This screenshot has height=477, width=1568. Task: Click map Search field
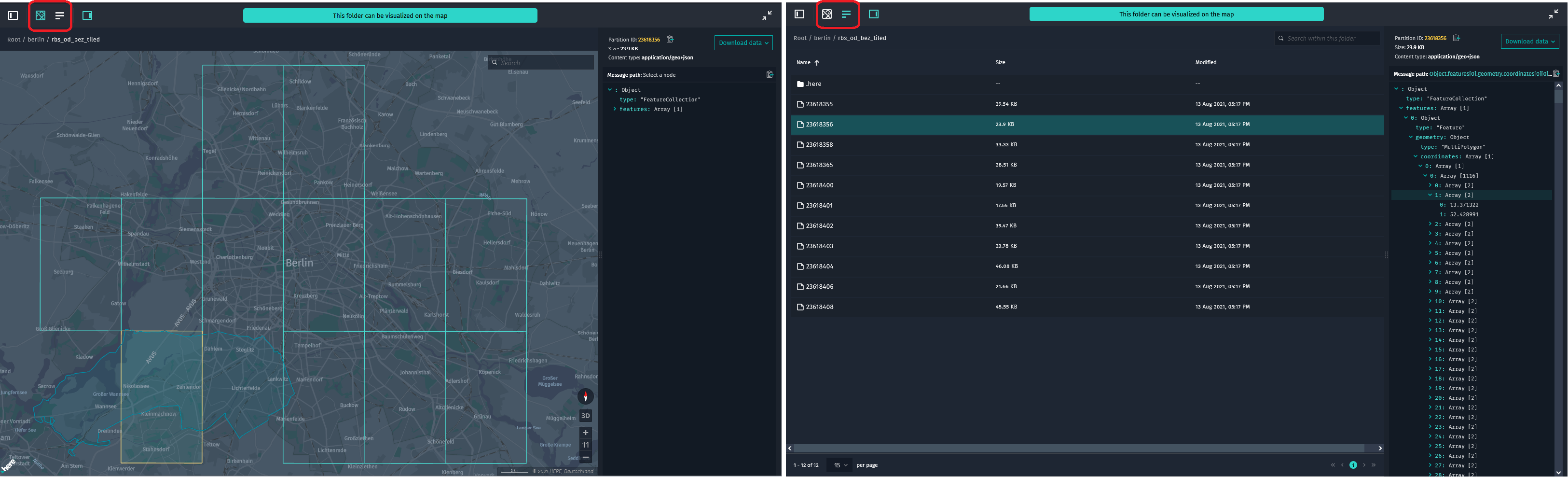pyautogui.click(x=540, y=62)
